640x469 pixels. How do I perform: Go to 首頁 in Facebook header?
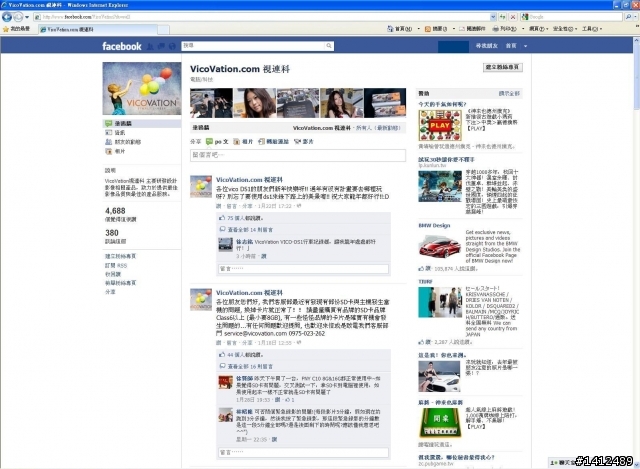point(511,46)
